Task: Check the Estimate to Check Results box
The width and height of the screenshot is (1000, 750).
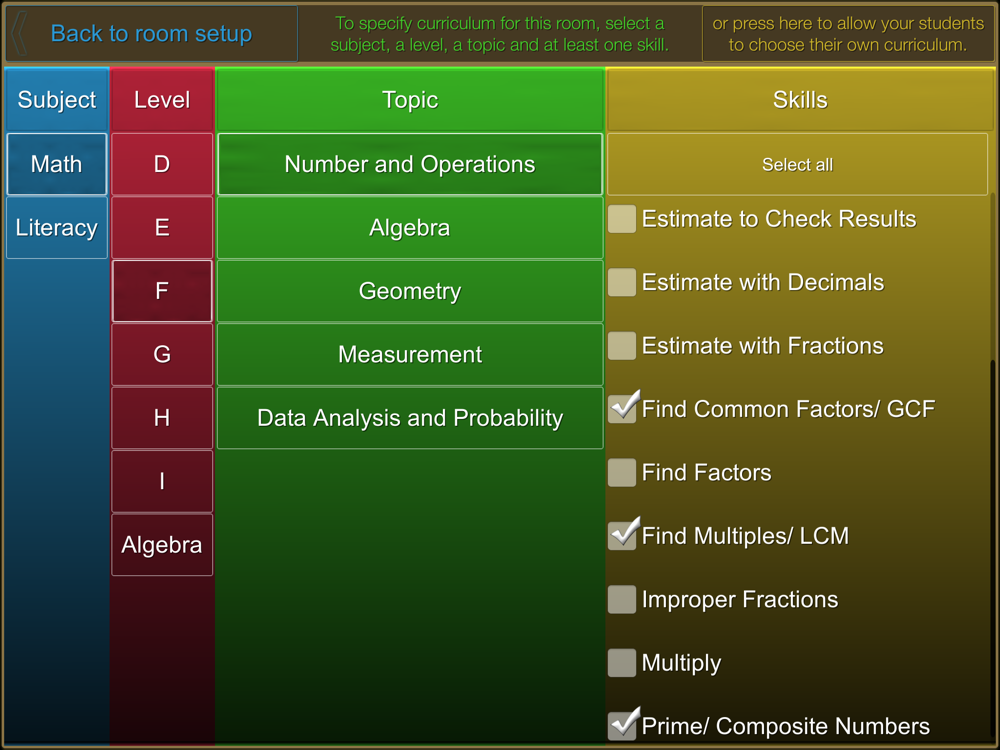Action: (x=622, y=219)
